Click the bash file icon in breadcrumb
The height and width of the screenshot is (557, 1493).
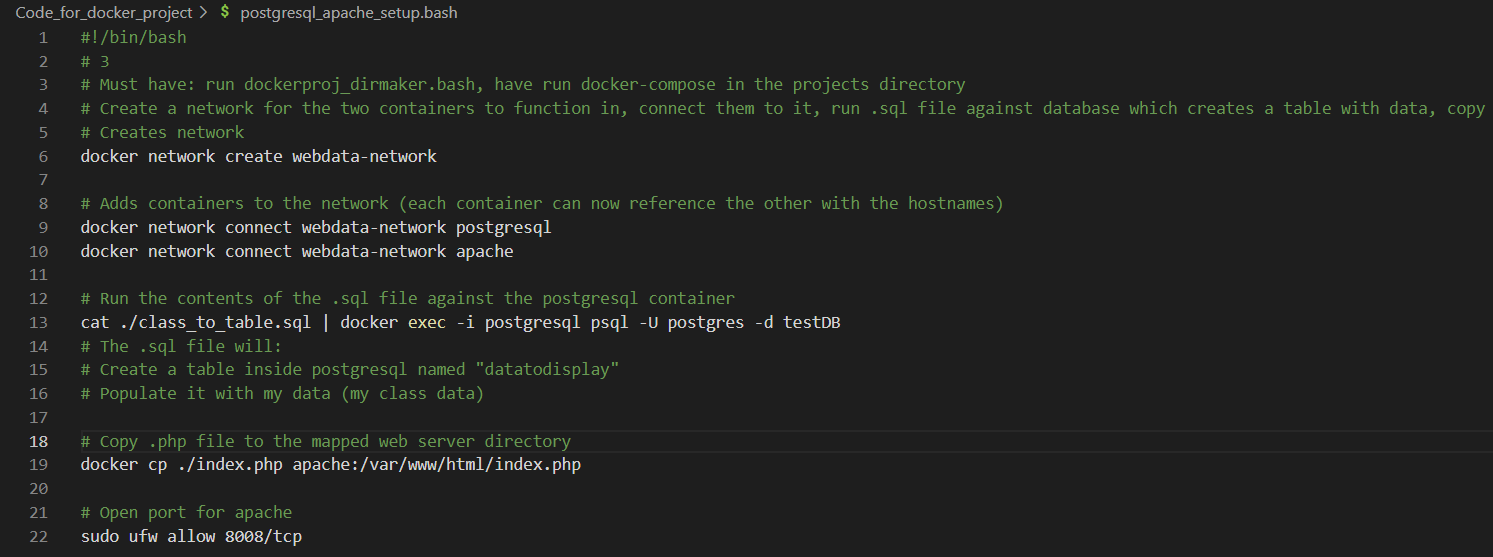click(x=225, y=13)
